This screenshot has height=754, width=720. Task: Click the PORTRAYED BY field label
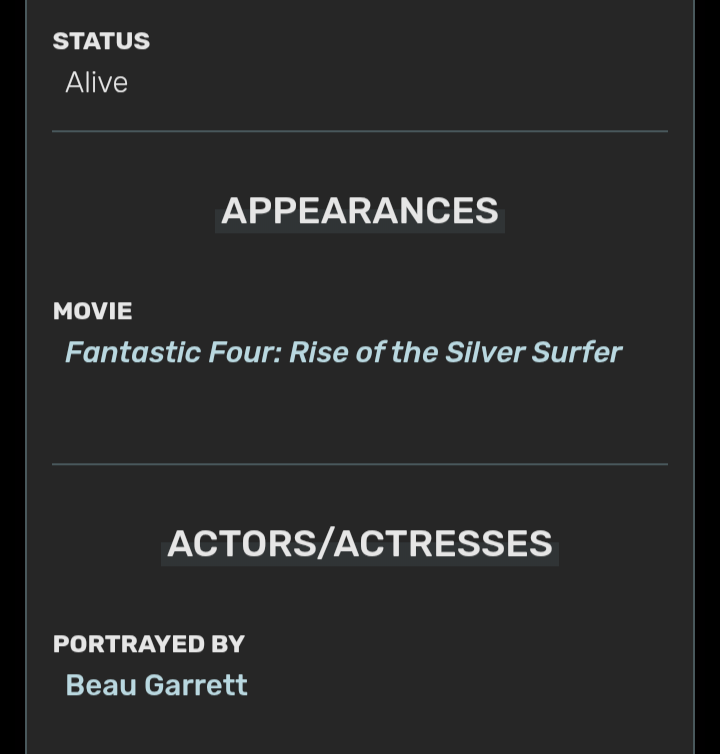[x=149, y=644]
